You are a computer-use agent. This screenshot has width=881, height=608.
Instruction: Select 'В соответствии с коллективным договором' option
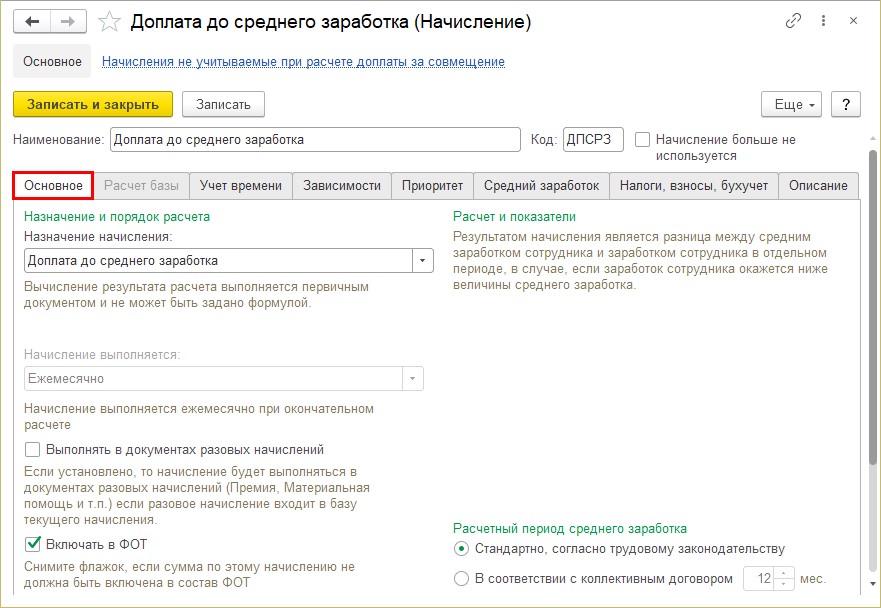(x=461, y=578)
